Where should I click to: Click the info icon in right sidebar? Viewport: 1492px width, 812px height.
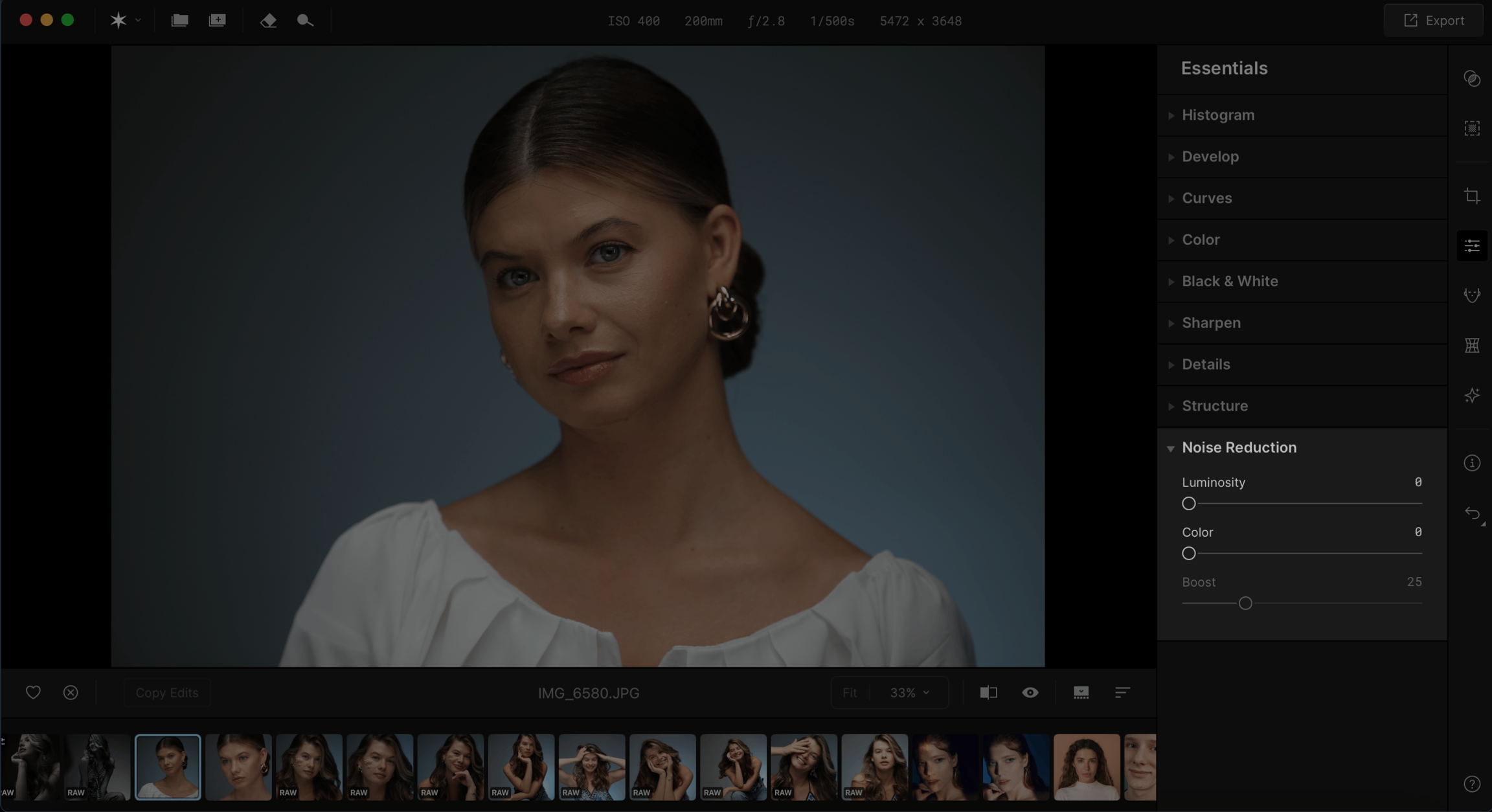click(1472, 463)
